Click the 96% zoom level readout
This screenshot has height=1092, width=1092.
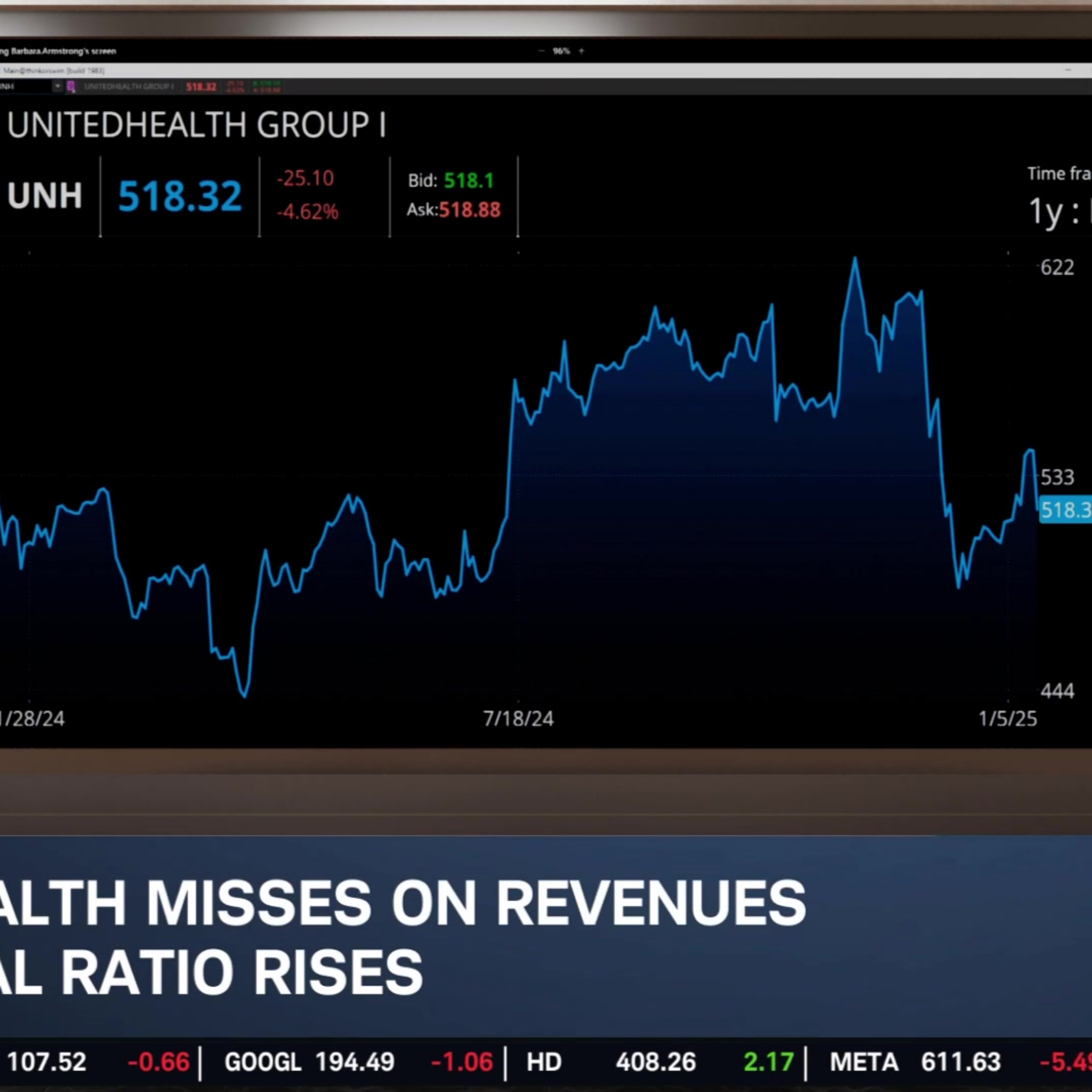point(561,51)
